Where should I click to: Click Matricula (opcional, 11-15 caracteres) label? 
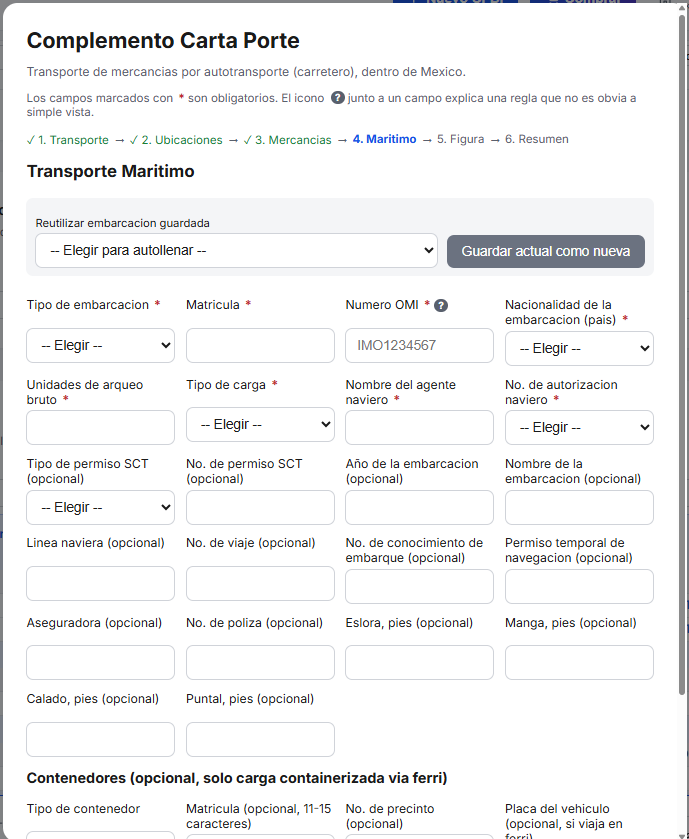(x=259, y=816)
